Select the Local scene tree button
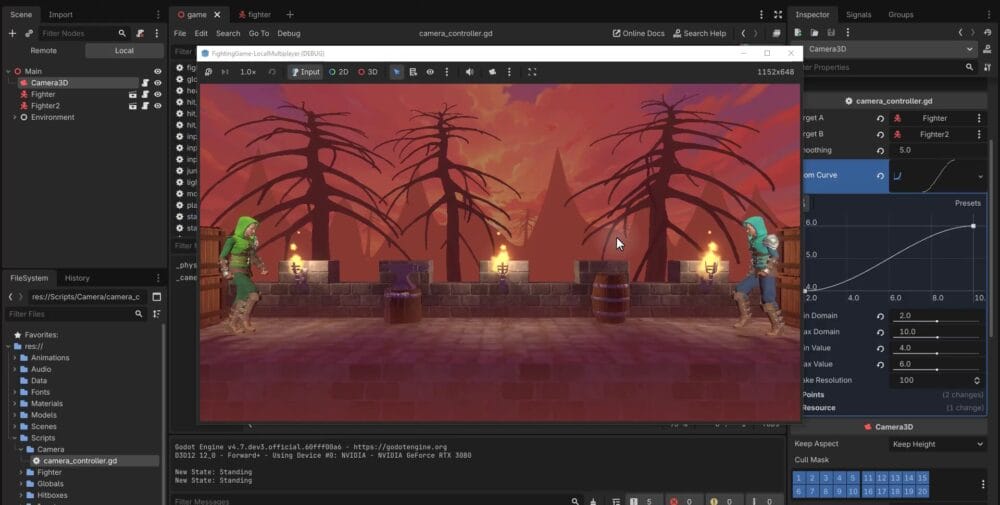This screenshot has width=1000, height=505. click(124, 50)
